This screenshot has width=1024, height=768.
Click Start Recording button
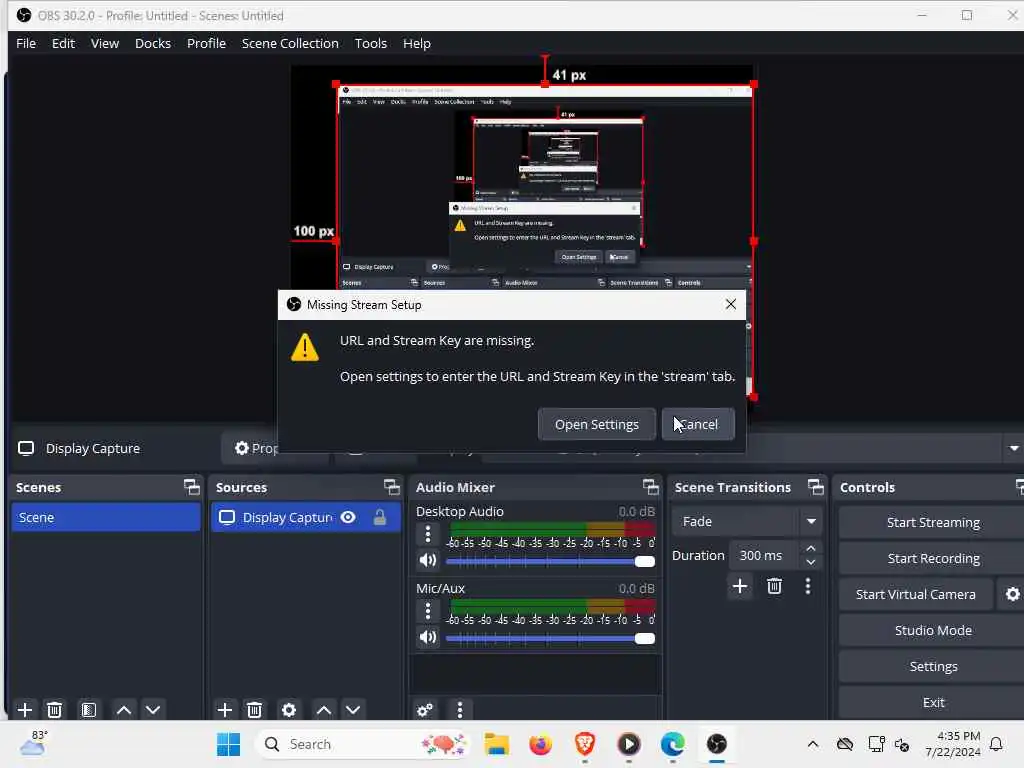(933, 558)
